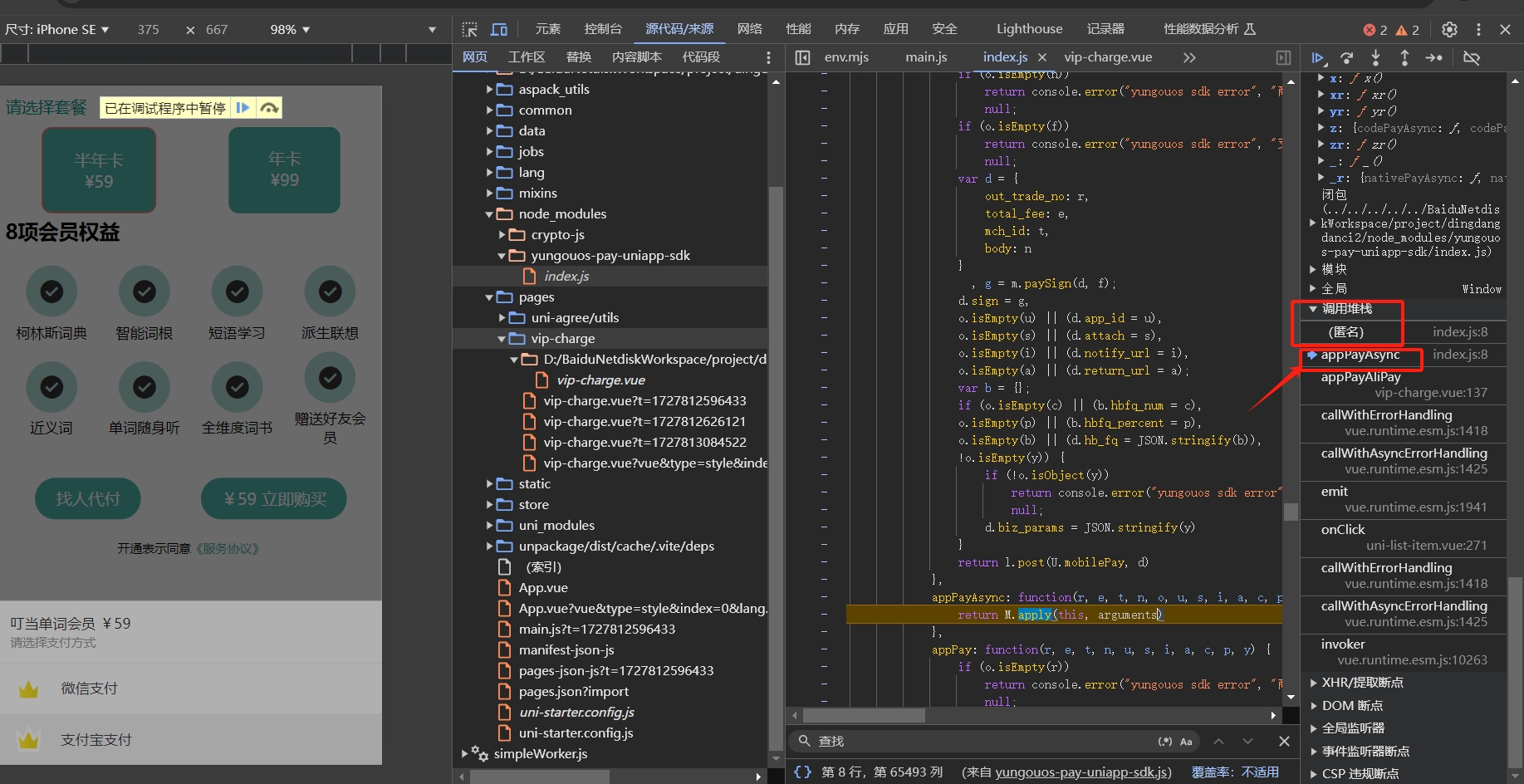Image resolution: width=1524 pixels, height=784 pixels.
Task: Close the index.js editor tab
Action: 1042,57
